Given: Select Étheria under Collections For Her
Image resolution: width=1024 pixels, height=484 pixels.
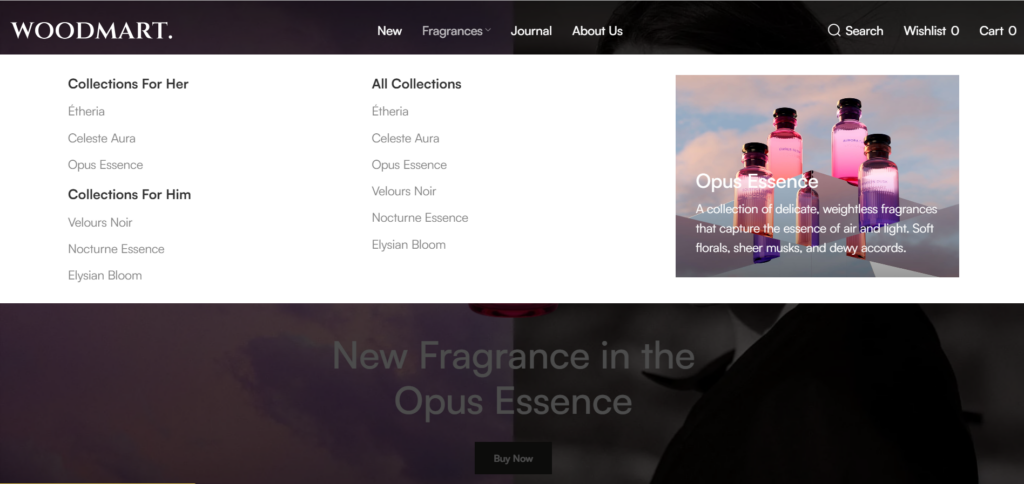Looking at the screenshot, I should tap(86, 111).
